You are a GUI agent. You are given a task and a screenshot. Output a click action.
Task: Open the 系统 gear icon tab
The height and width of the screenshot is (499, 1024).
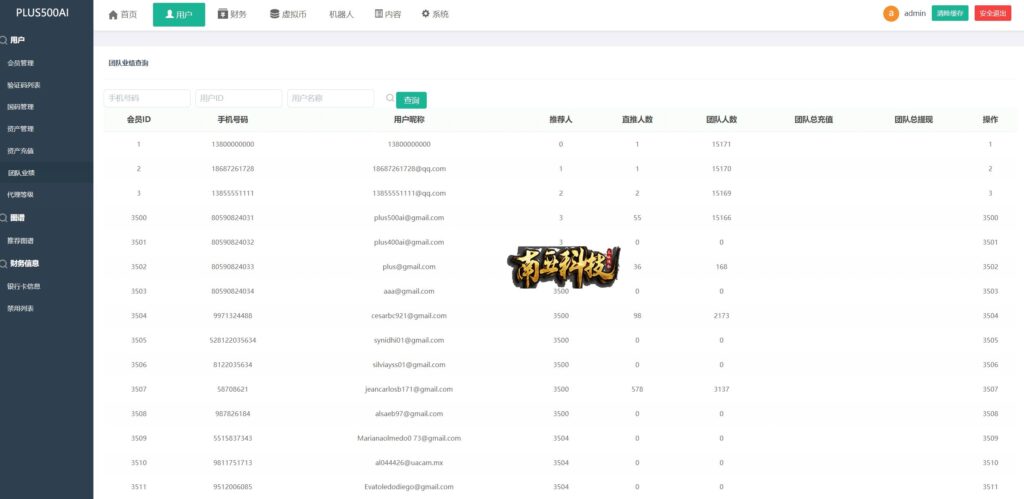pyautogui.click(x=435, y=14)
